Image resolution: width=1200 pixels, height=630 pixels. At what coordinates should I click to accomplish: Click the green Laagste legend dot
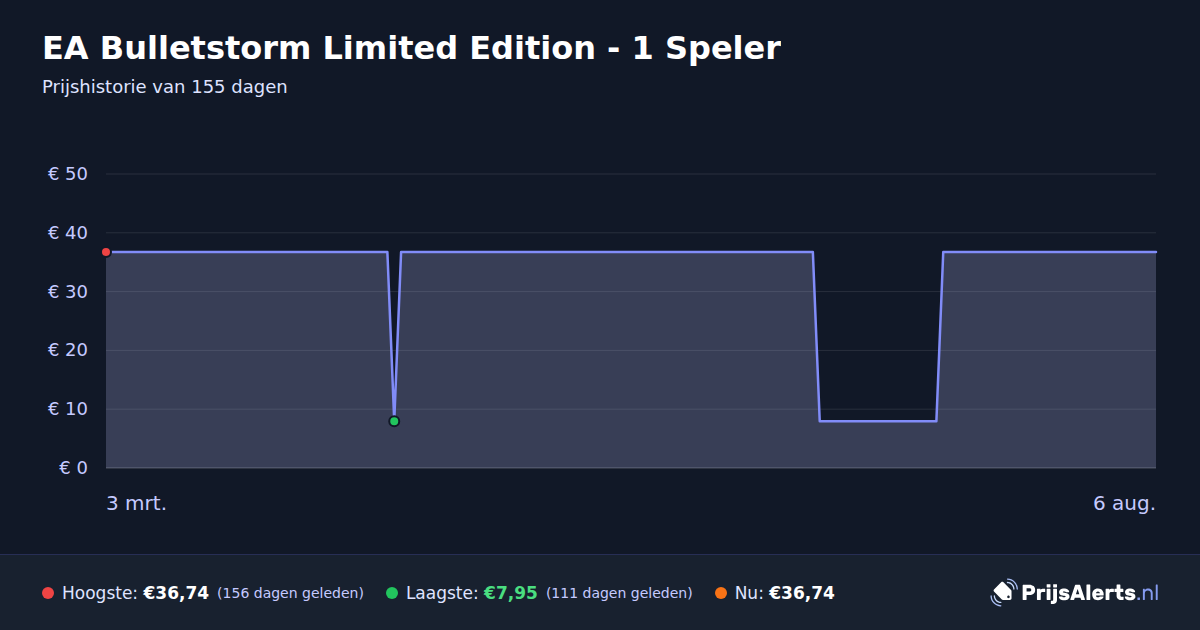click(x=392, y=593)
